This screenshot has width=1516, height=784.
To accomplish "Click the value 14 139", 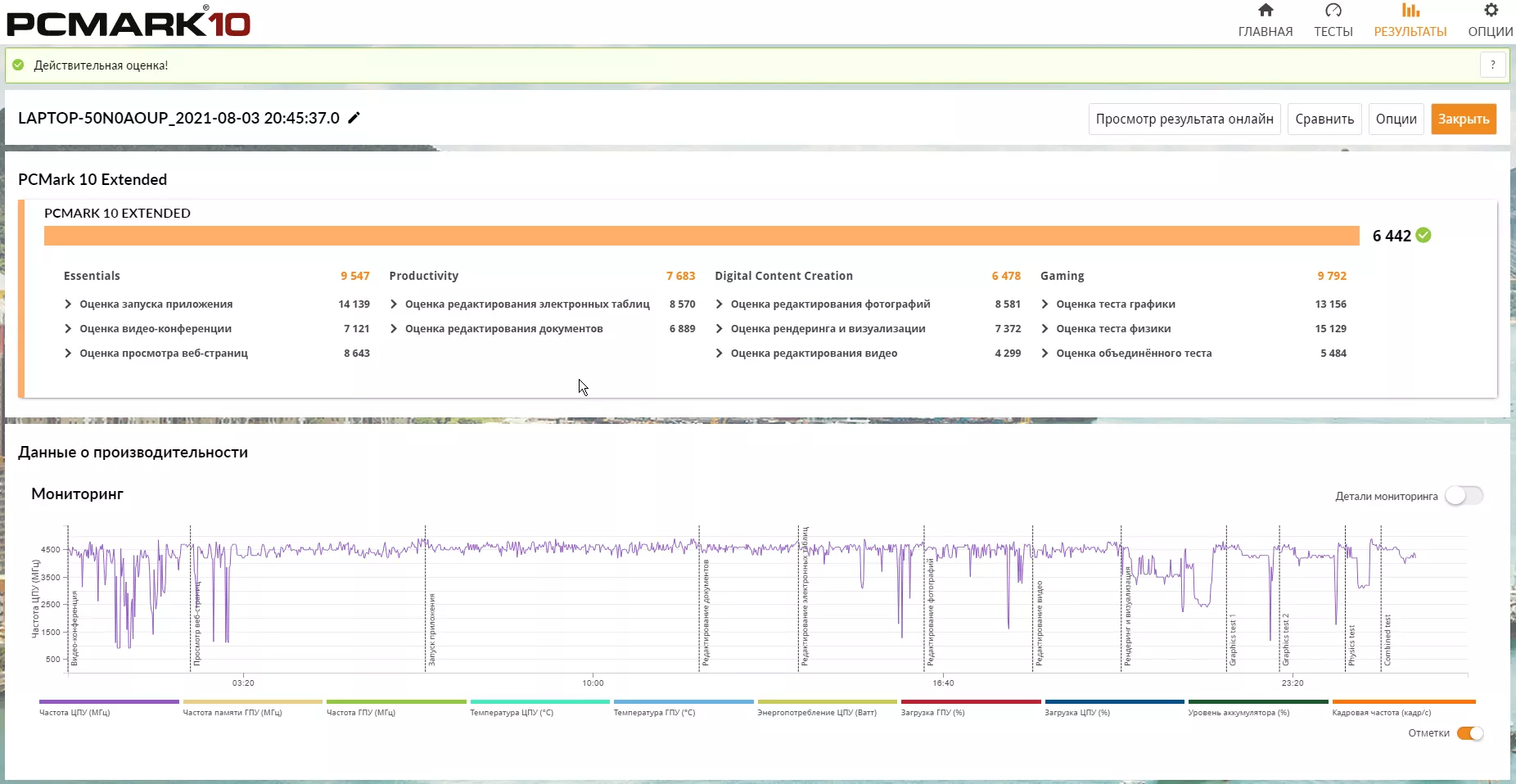I will 354,304.
